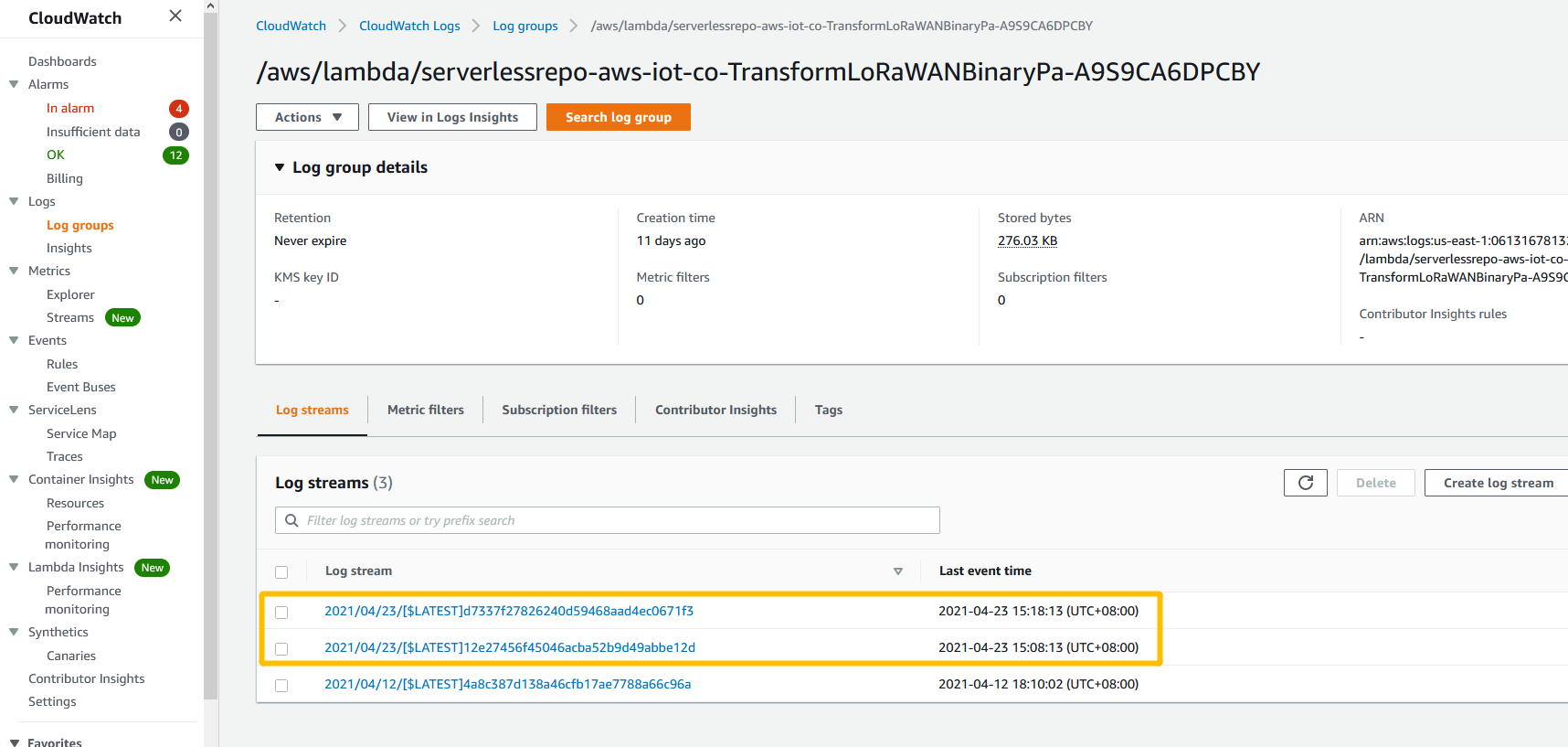
Task: Open CloudWatch breadcrumb link
Action: point(291,26)
